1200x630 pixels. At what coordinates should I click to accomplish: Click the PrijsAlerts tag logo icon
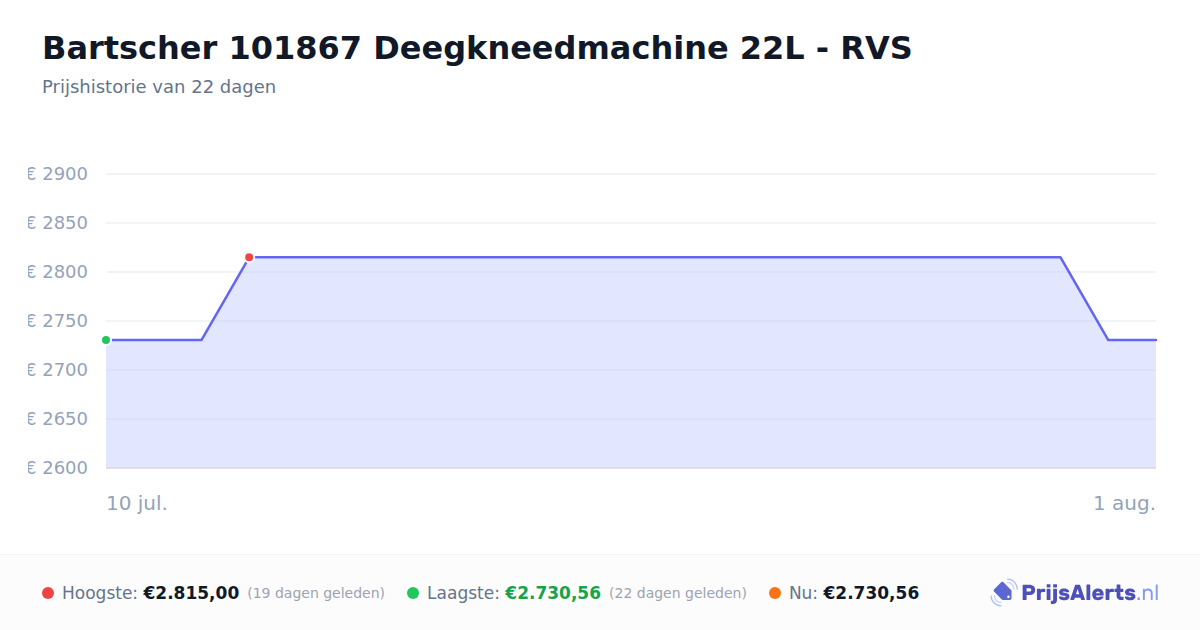(1004, 593)
